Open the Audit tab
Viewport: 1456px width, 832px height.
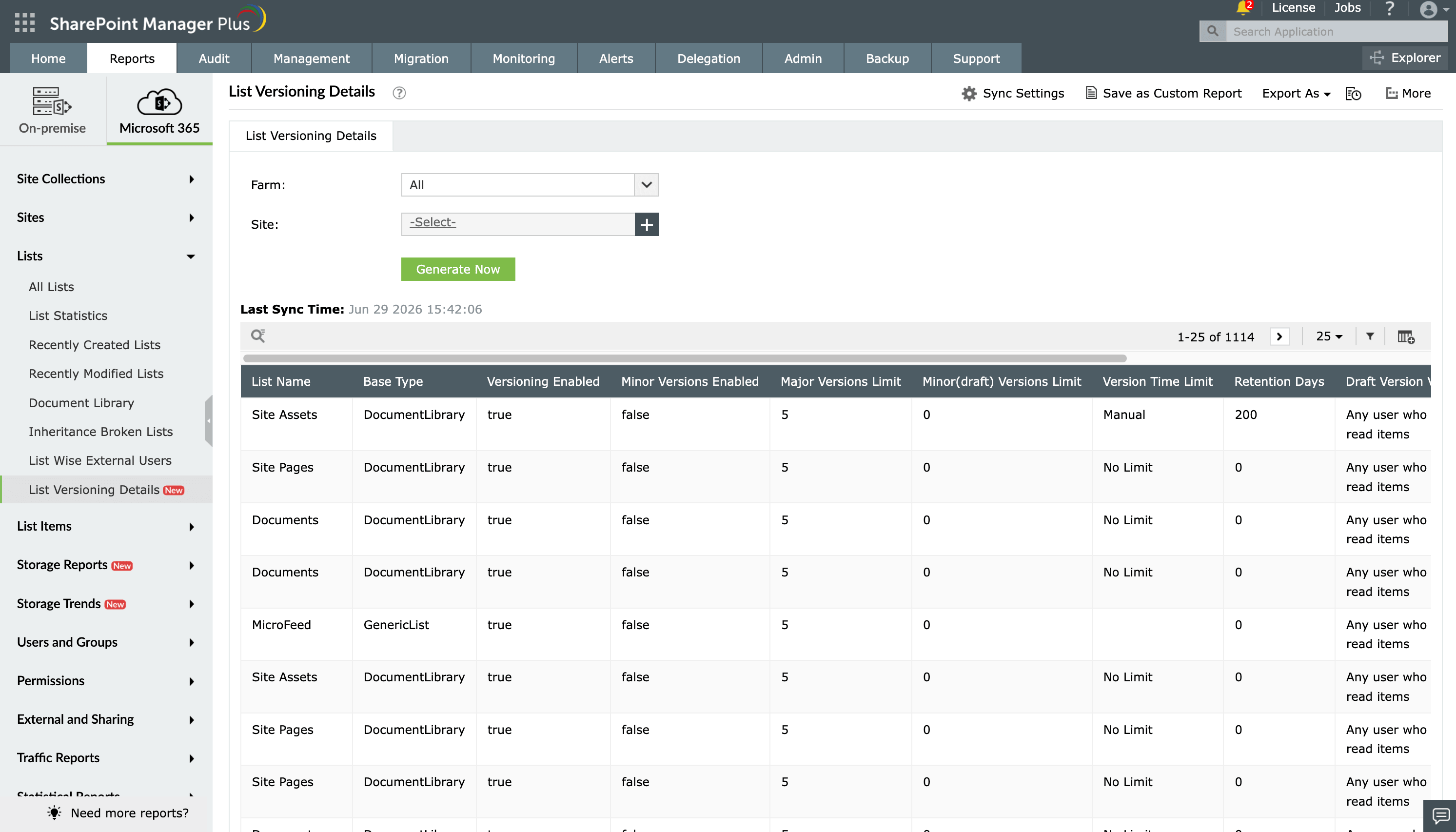[x=214, y=59]
